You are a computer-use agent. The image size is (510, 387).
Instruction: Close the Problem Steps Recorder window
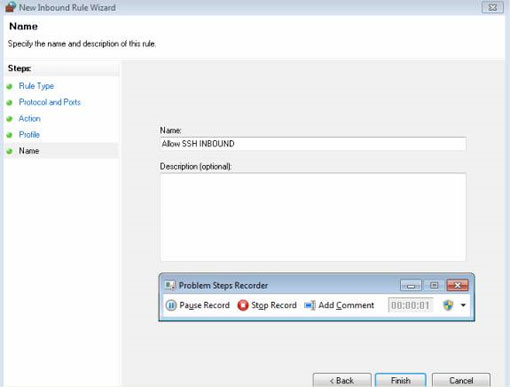pyautogui.click(x=457, y=285)
